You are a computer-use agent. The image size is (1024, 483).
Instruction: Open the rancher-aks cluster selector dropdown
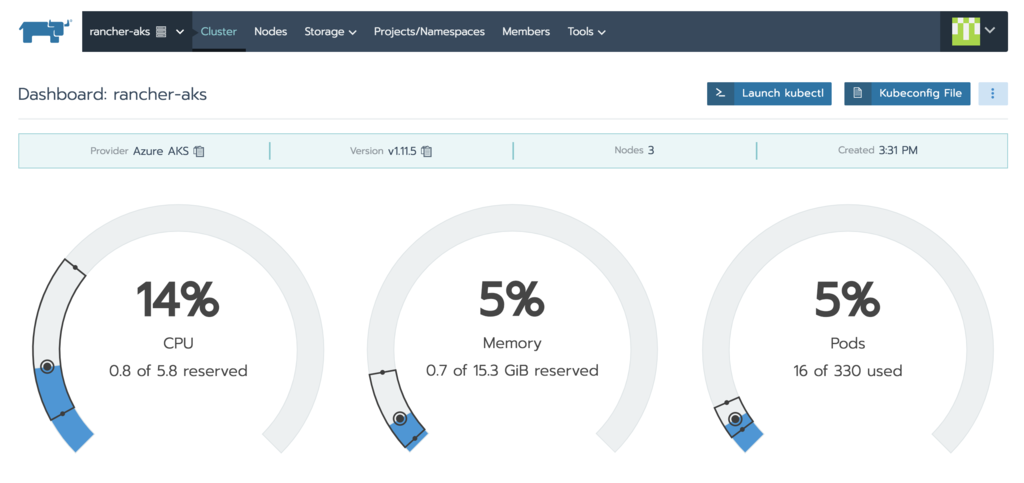pos(137,31)
